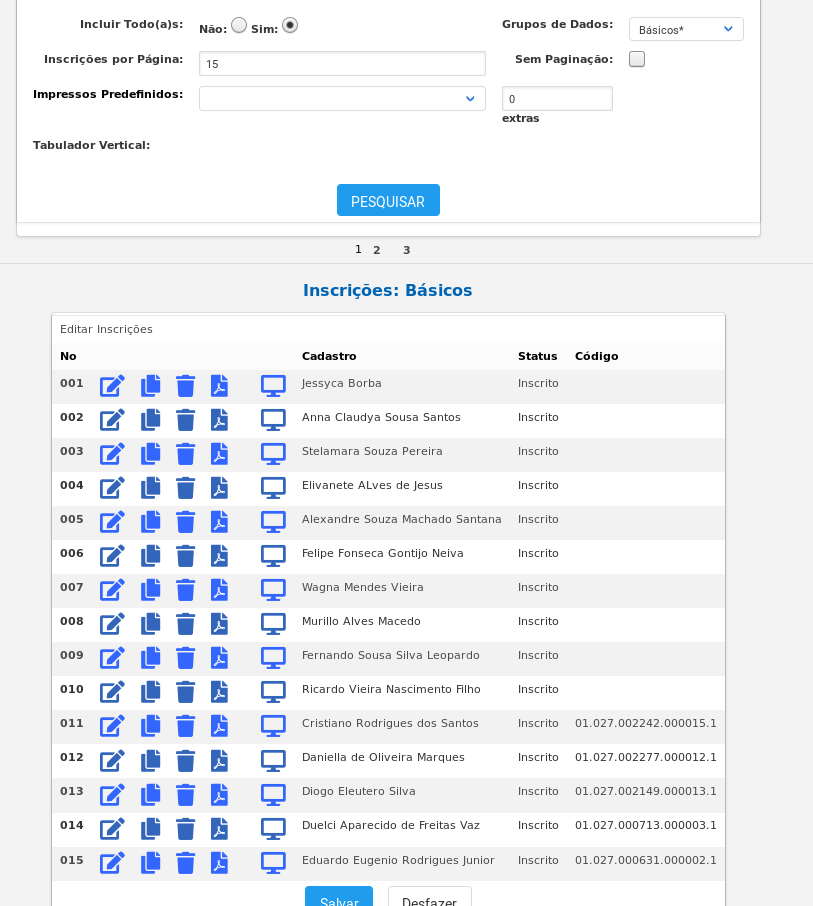Copy the Daniella de Oliveira Marques row
The image size is (813, 906).
pos(151,760)
